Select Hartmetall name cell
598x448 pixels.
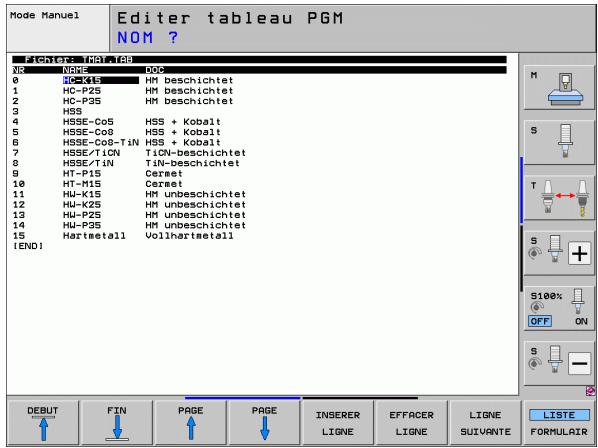[94, 236]
